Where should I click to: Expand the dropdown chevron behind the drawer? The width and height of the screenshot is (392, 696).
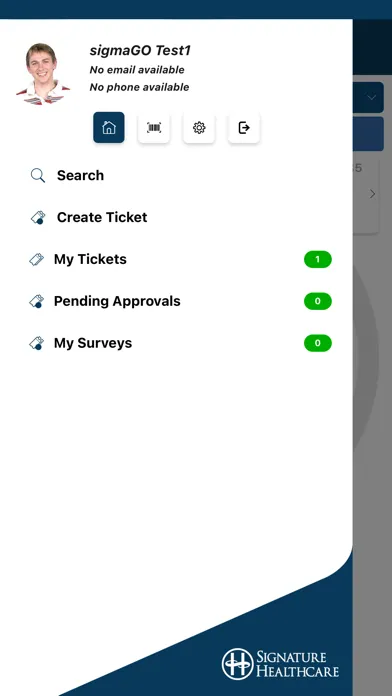[x=372, y=97]
